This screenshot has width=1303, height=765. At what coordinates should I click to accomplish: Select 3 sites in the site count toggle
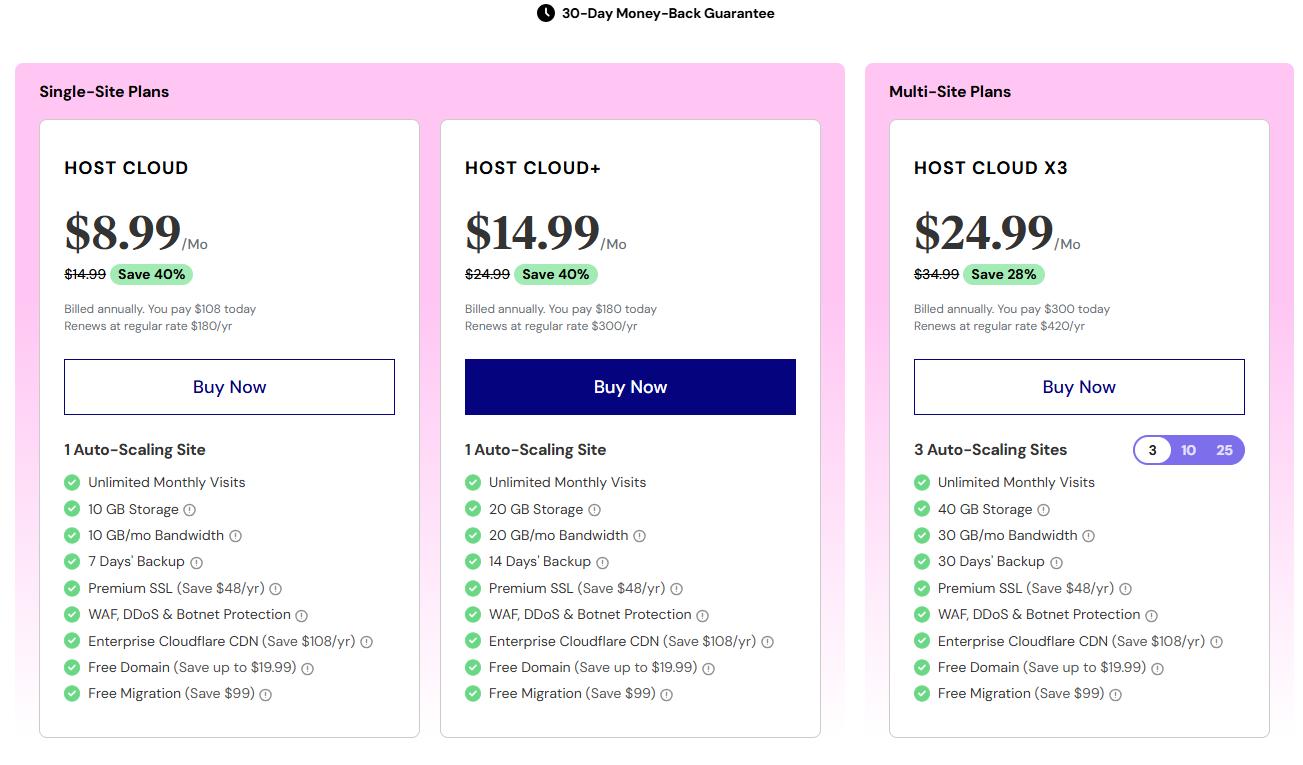tap(1152, 450)
